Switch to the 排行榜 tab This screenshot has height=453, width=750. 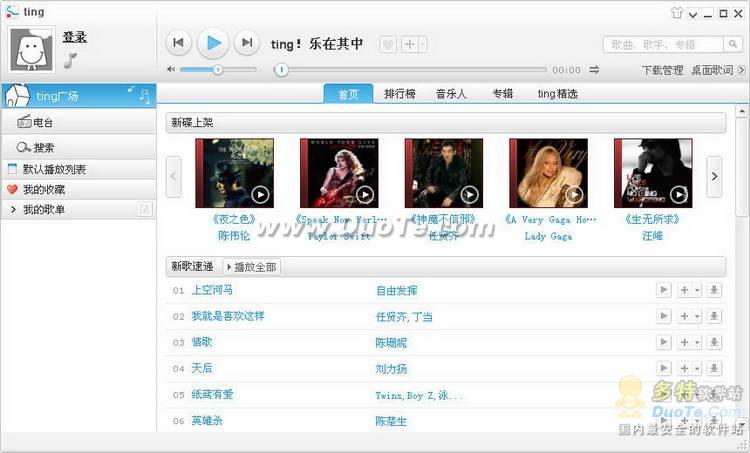tap(399, 94)
